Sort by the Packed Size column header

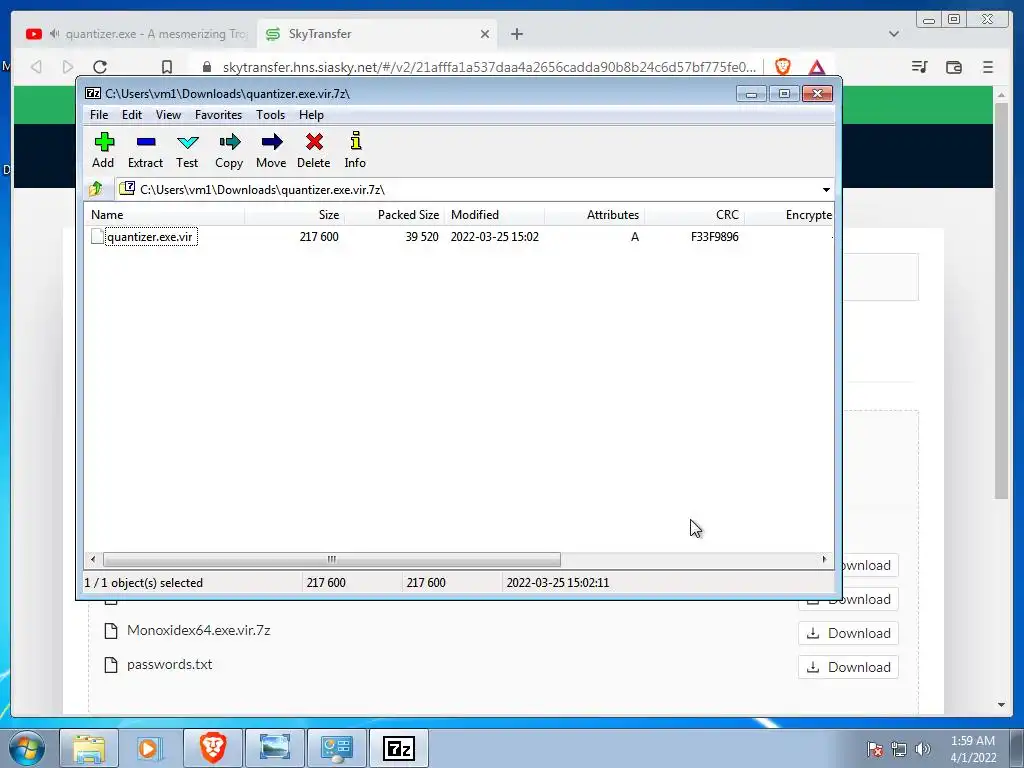pyautogui.click(x=394, y=215)
